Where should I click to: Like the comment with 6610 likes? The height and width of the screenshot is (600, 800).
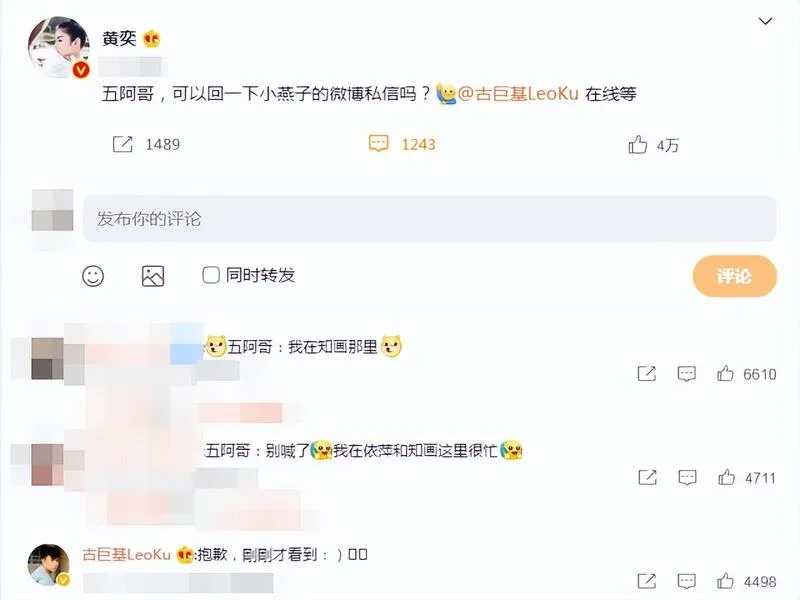pyautogui.click(x=725, y=374)
